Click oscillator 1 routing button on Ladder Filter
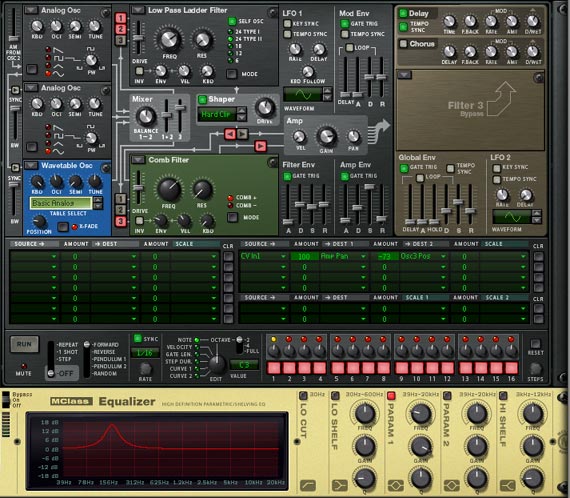Image resolution: width=570 pixels, height=498 pixels. 121,18
